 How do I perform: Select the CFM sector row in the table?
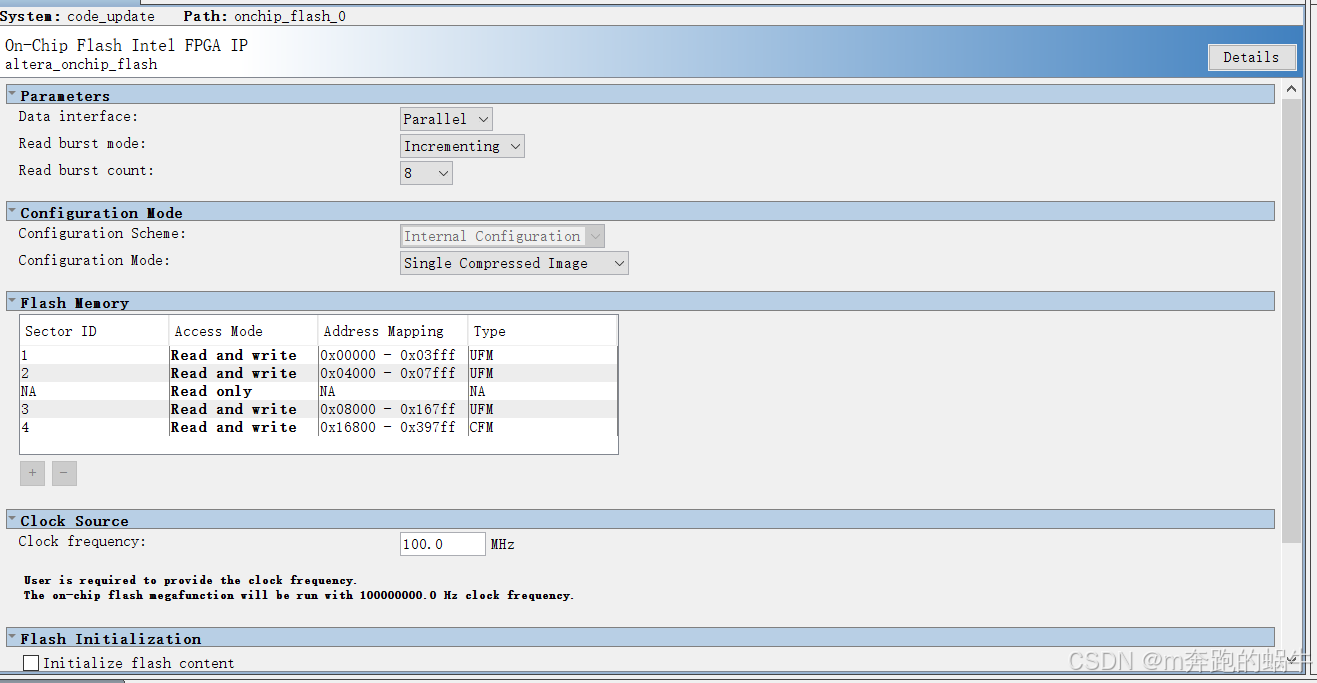click(90, 427)
